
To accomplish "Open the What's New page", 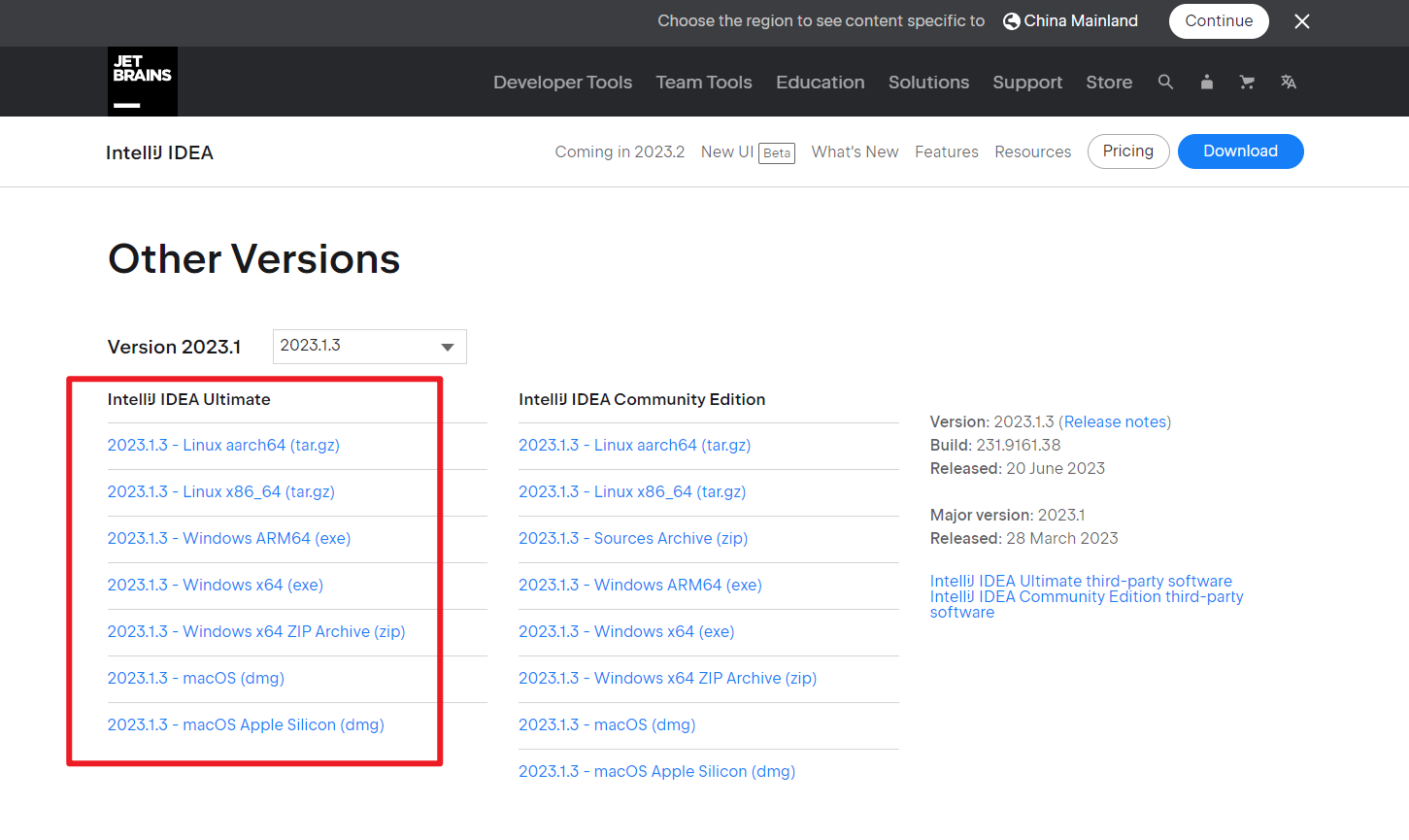I will 855,151.
